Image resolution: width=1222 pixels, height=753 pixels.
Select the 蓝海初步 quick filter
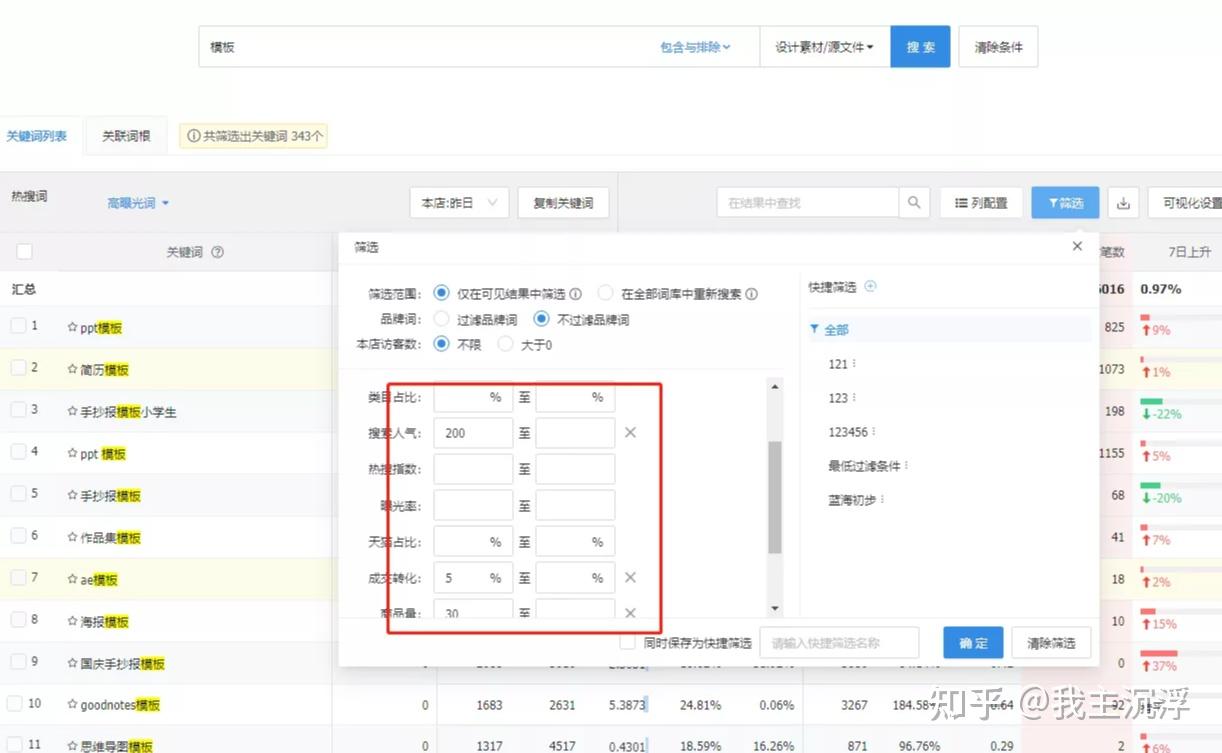click(x=852, y=500)
